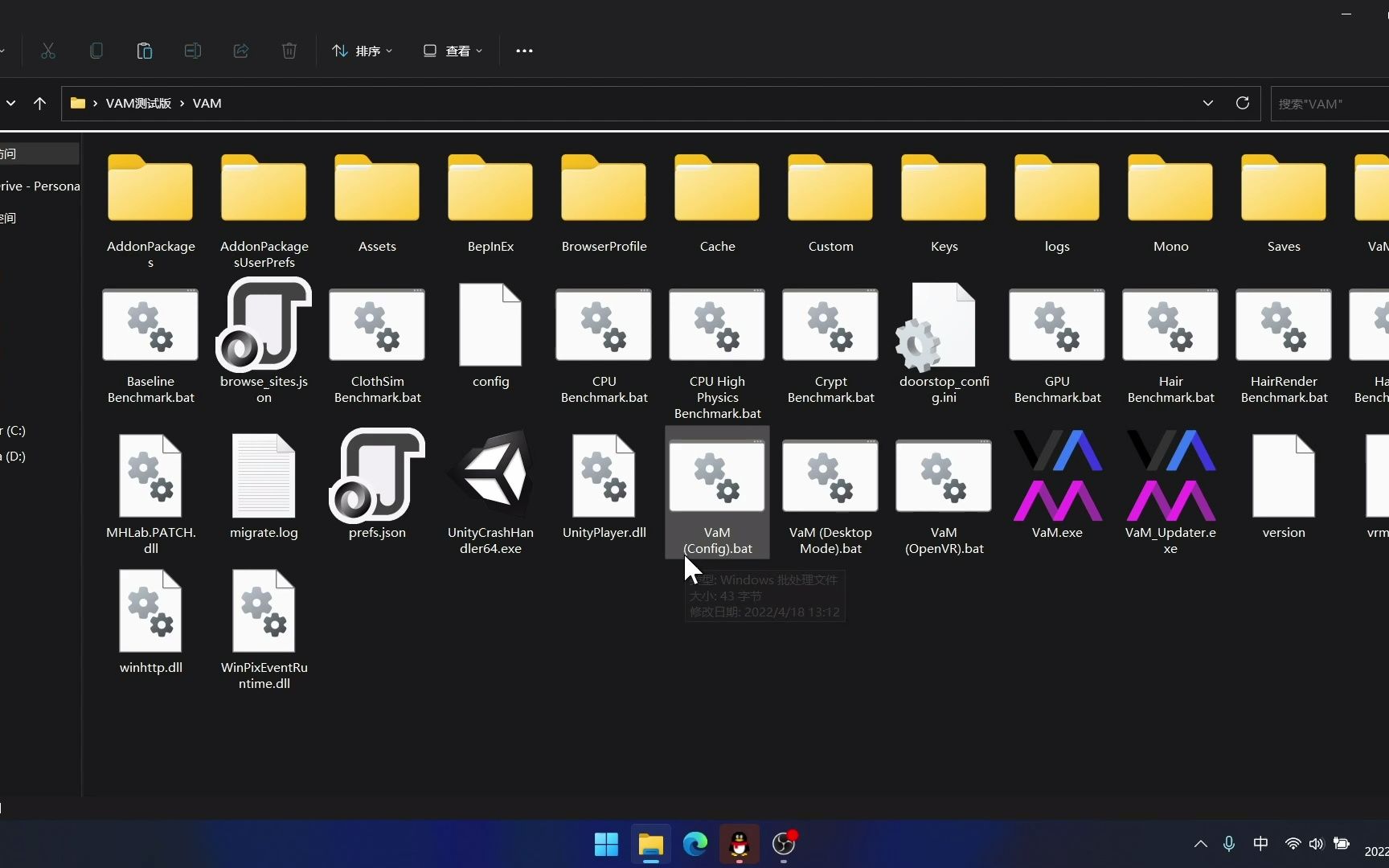Select doorstop_config.ini file
This screenshot has height=868, width=1389.
click(944, 342)
